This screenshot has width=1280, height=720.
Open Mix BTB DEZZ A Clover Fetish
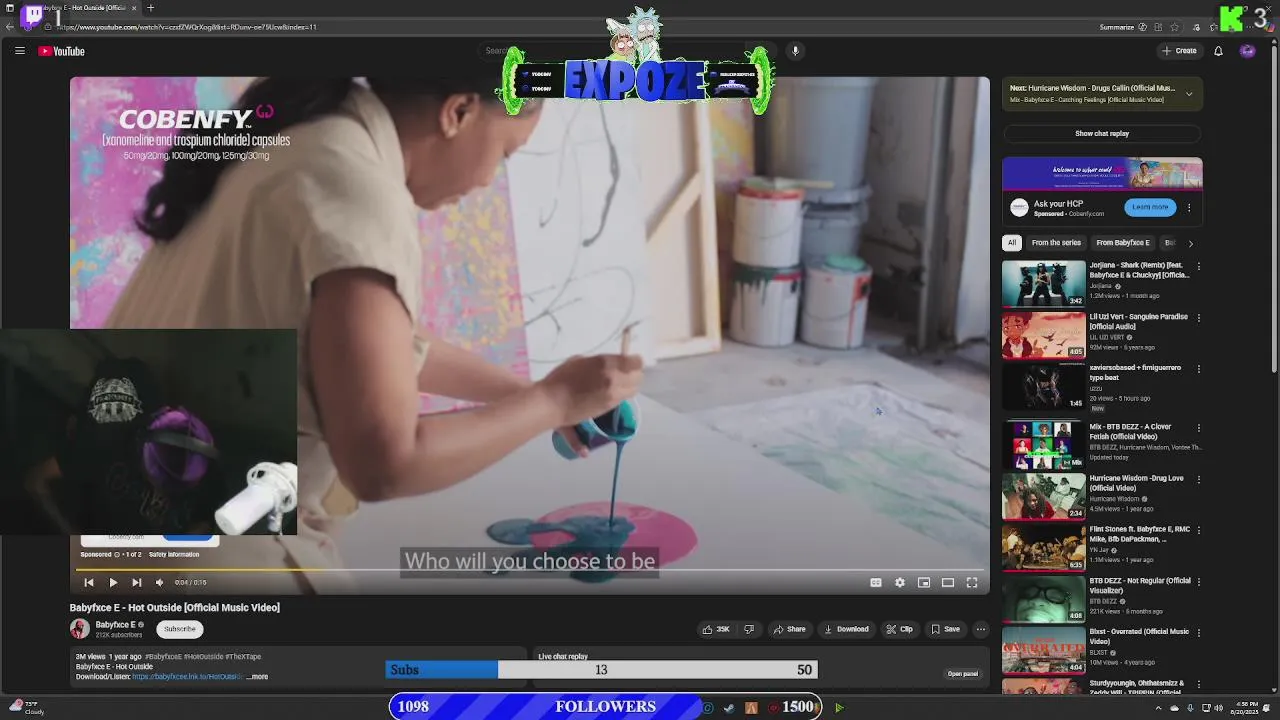(x=1044, y=445)
